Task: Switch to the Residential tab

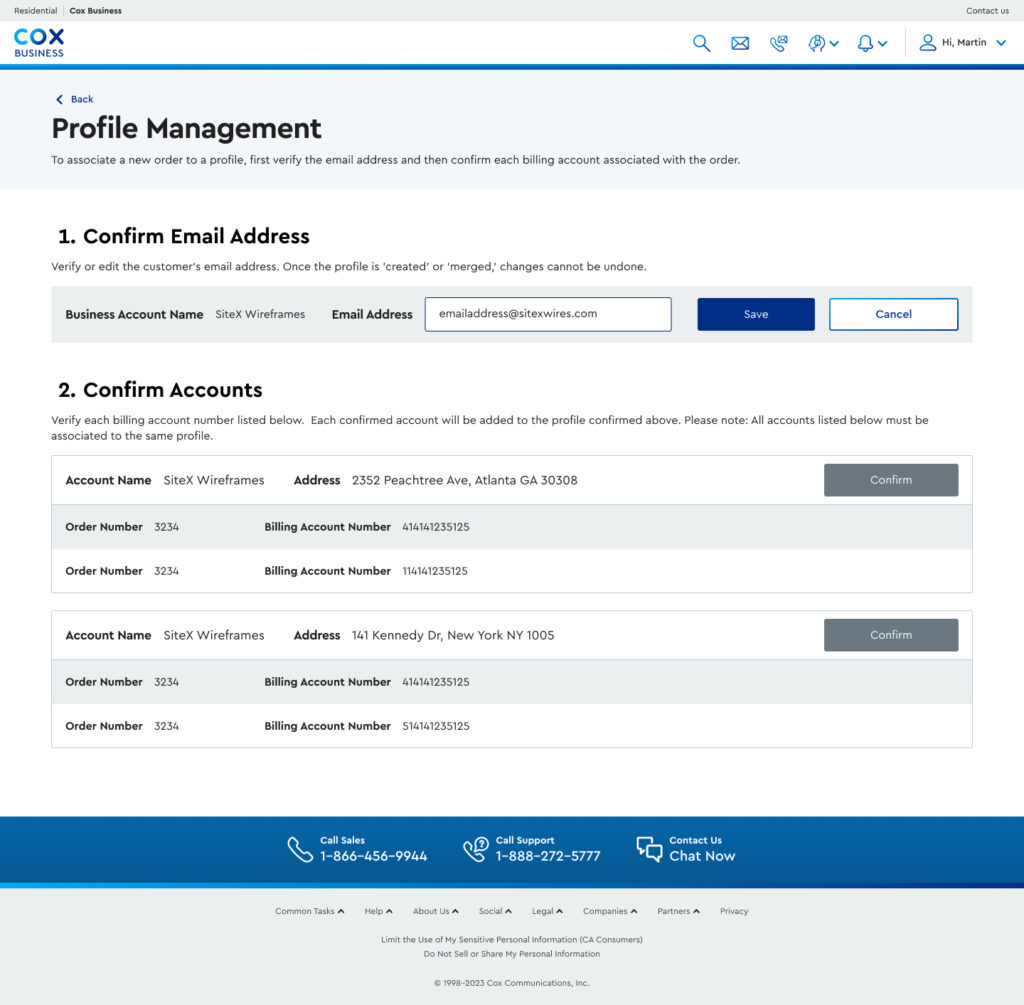Action: click(x=35, y=11)
